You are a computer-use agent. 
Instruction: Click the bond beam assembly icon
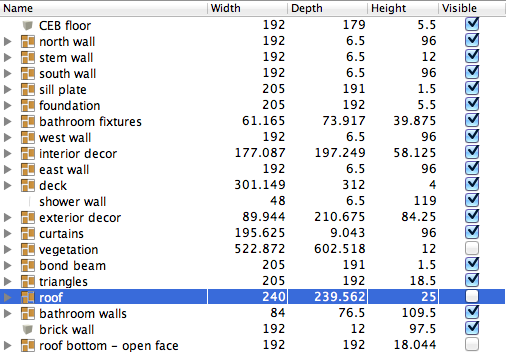click(28, 266)
